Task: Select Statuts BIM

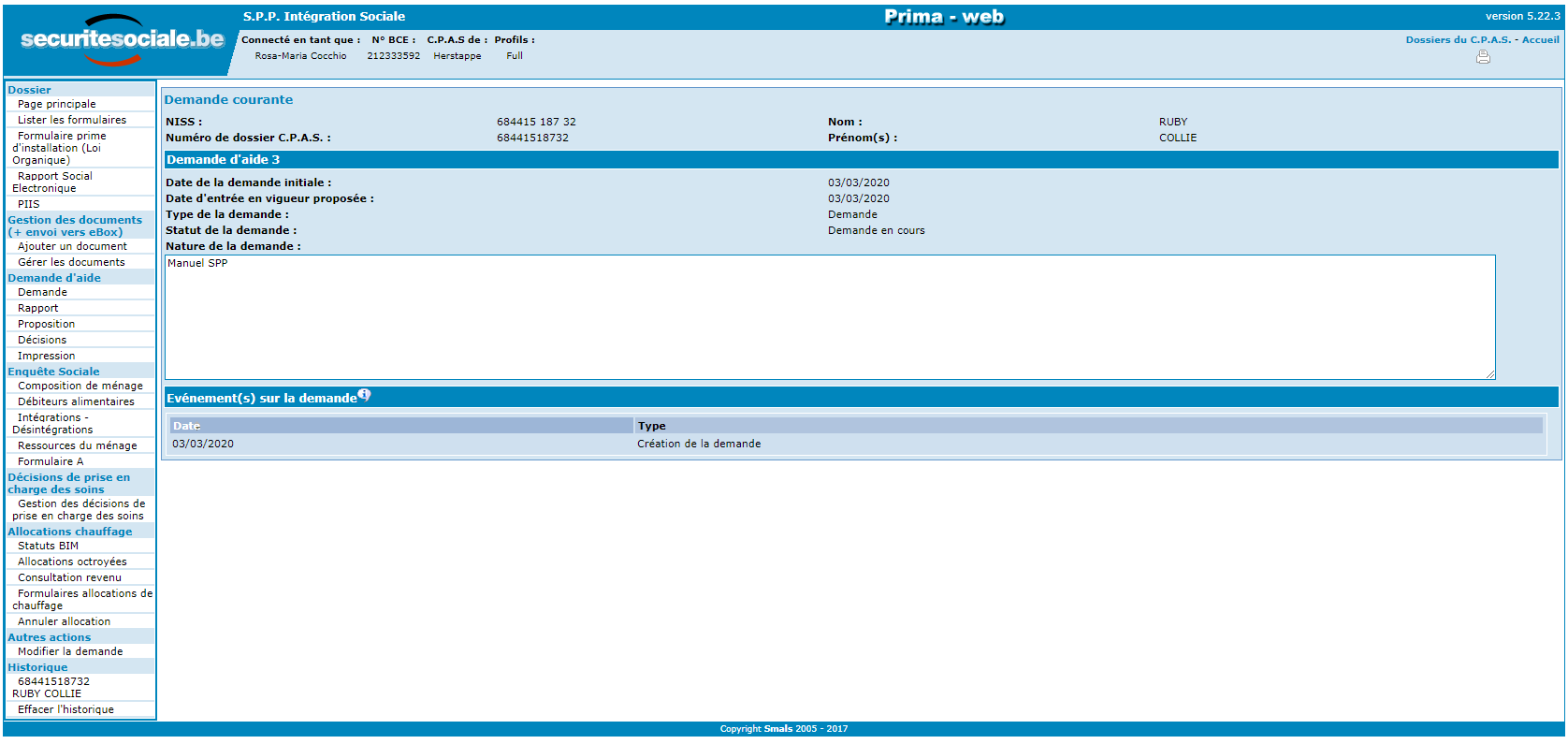Action: pyautogui.click(x=48, y=546)
